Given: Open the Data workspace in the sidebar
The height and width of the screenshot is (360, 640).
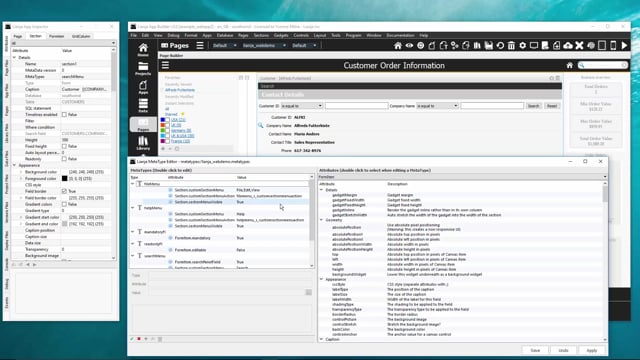Looking at the screenshot, I should click(x=143, y=105).
